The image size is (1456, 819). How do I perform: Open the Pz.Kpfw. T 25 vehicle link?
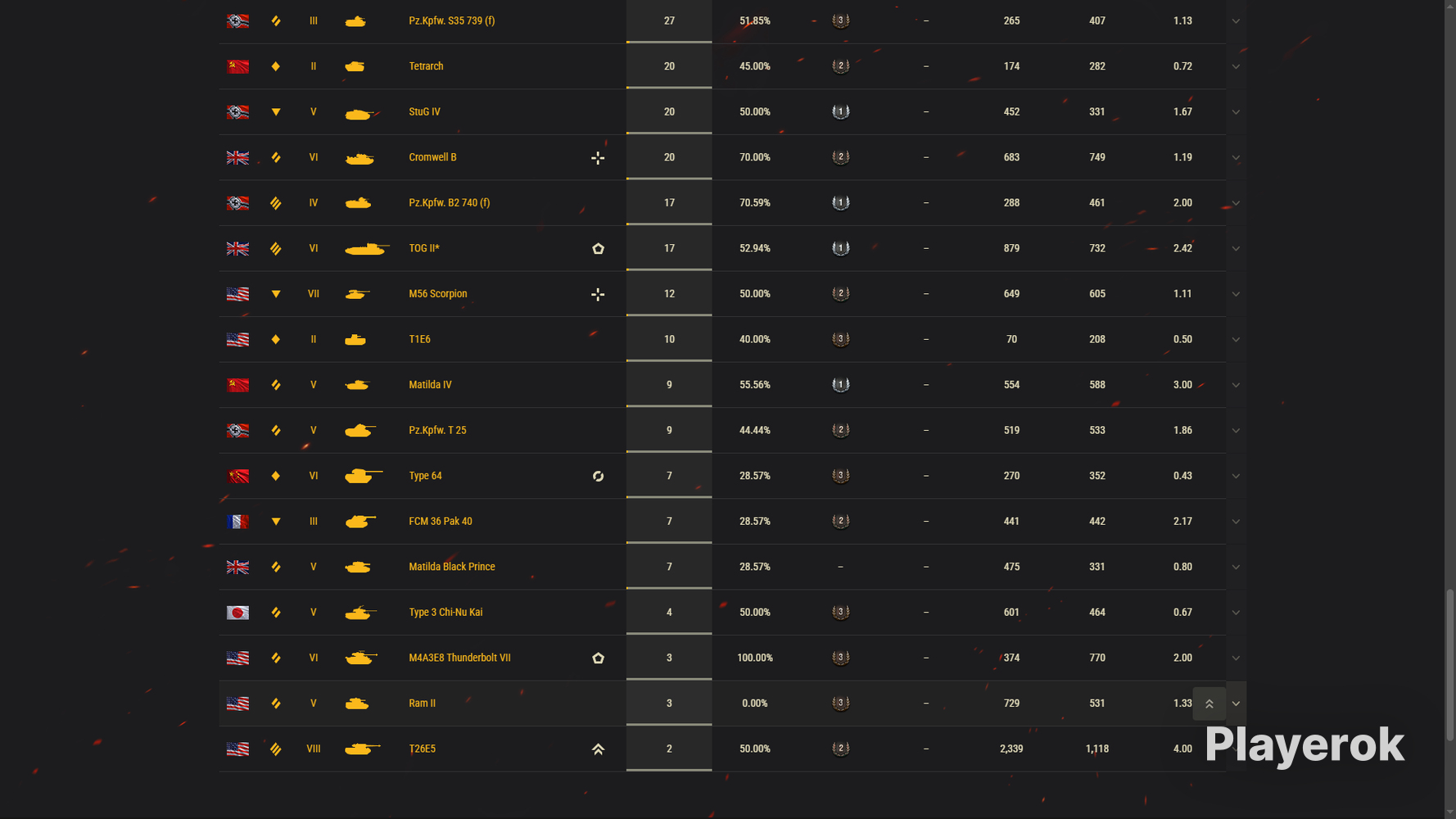point(437,430)
